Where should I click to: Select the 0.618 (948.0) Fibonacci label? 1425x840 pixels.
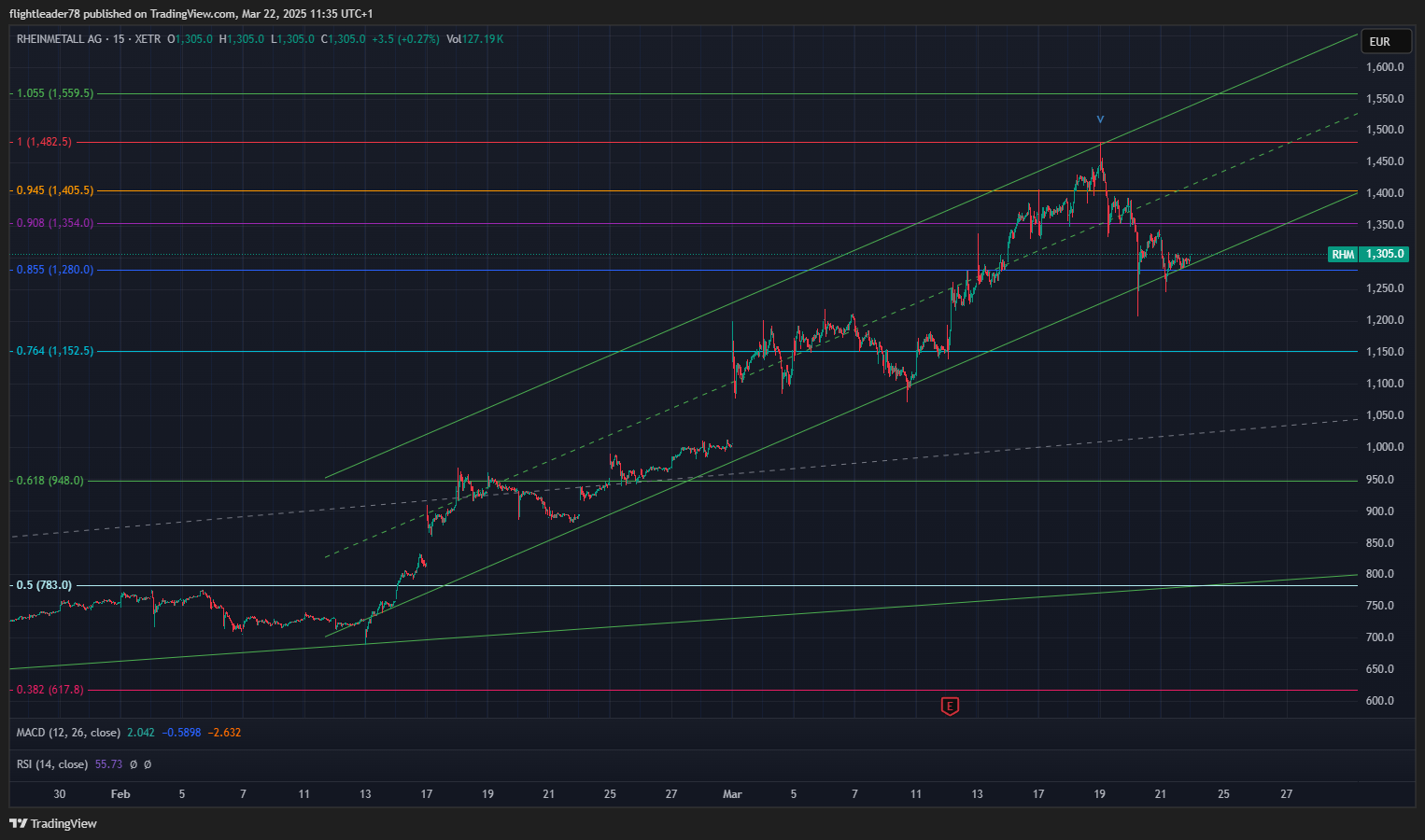tap(50, 481)
